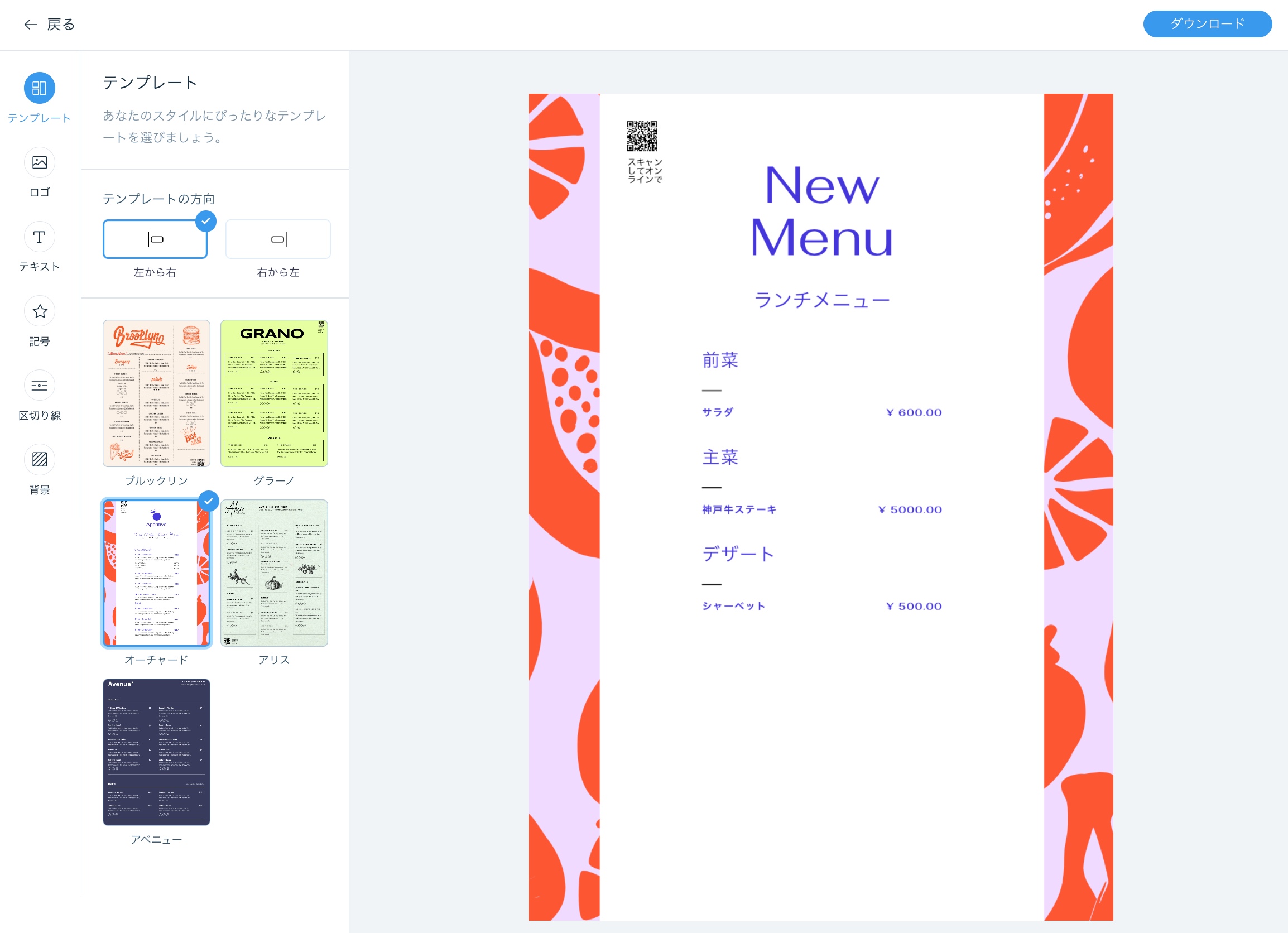Select the テキスト tool icon
This screenshot has width=1288, height=933.
point(39,237)
